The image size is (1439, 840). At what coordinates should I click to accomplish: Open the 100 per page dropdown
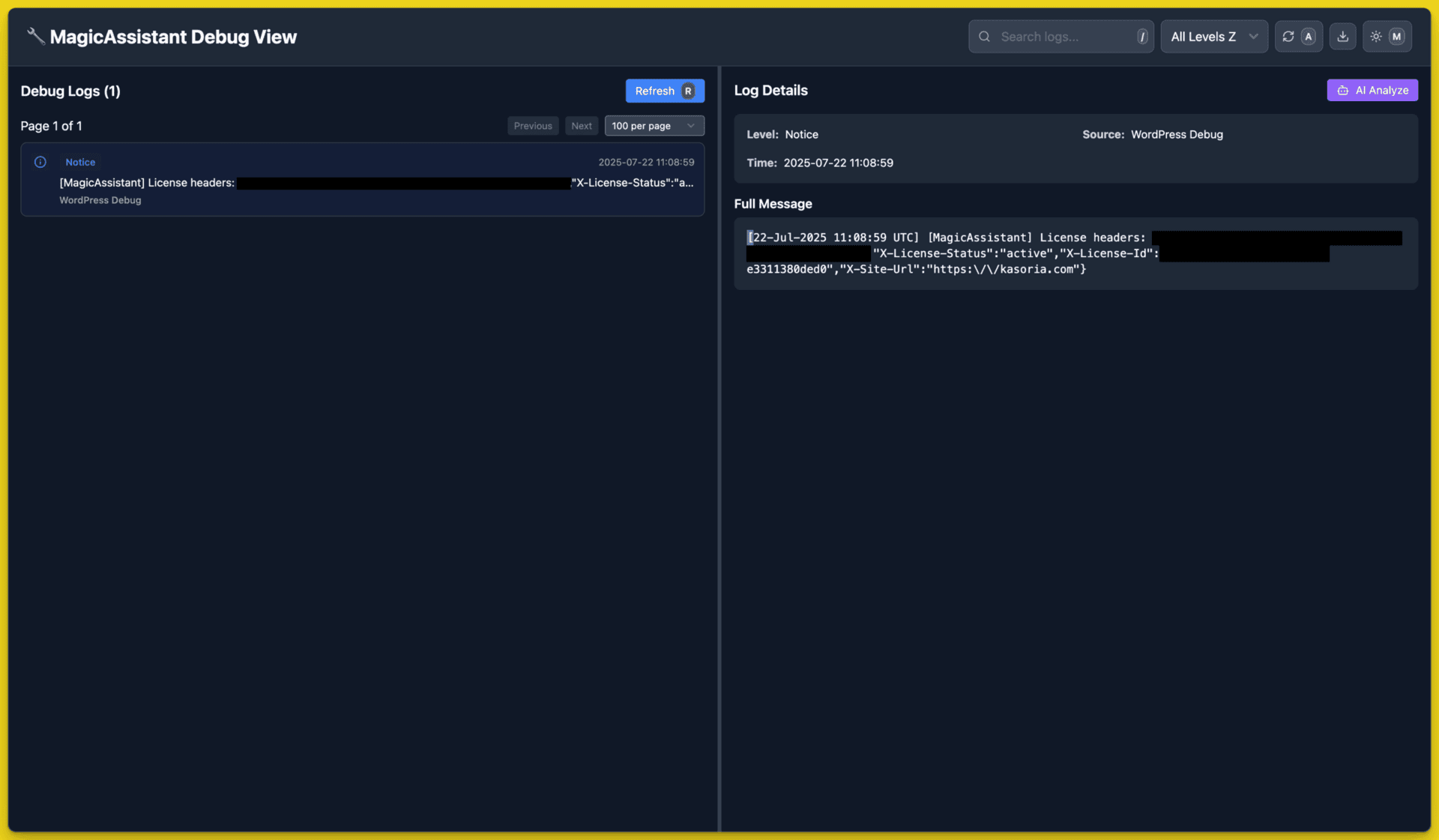tap(654, 126)
